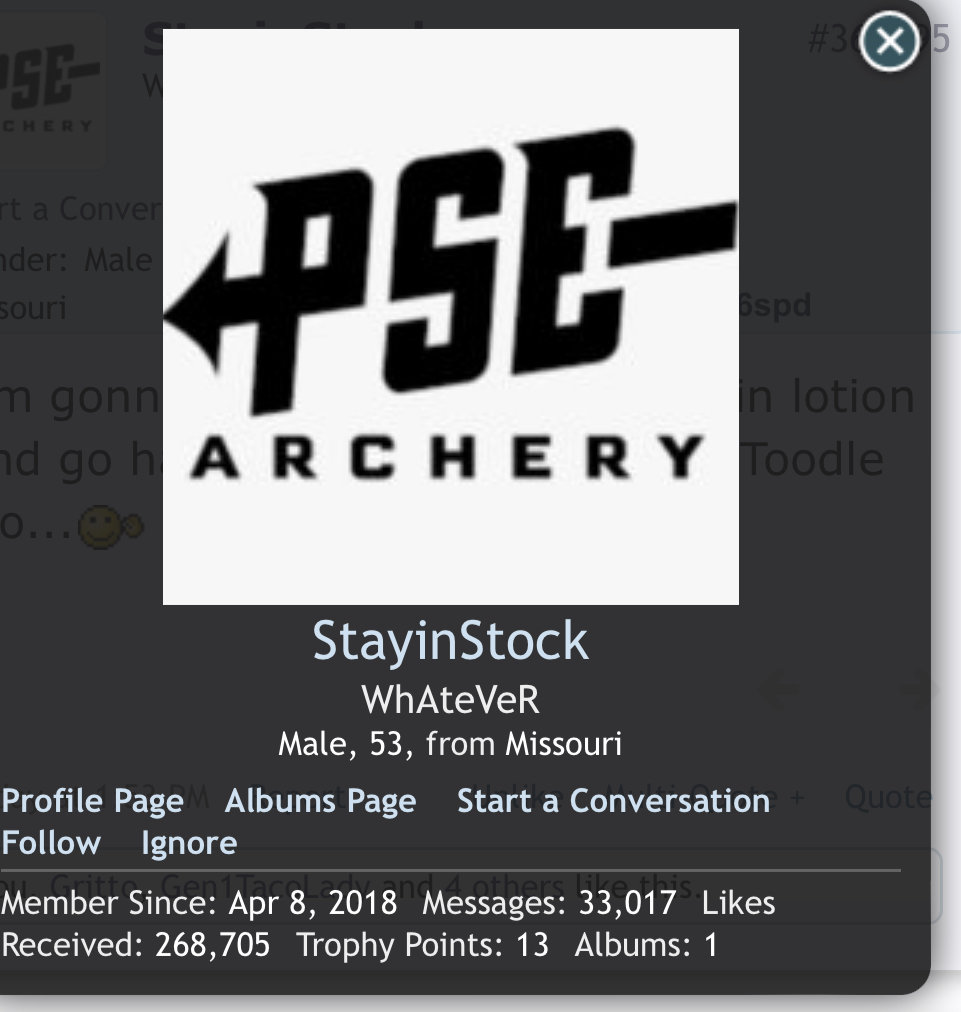Open the Profile Page link
The image size is (961, 1012).
[x=92, y=801]
